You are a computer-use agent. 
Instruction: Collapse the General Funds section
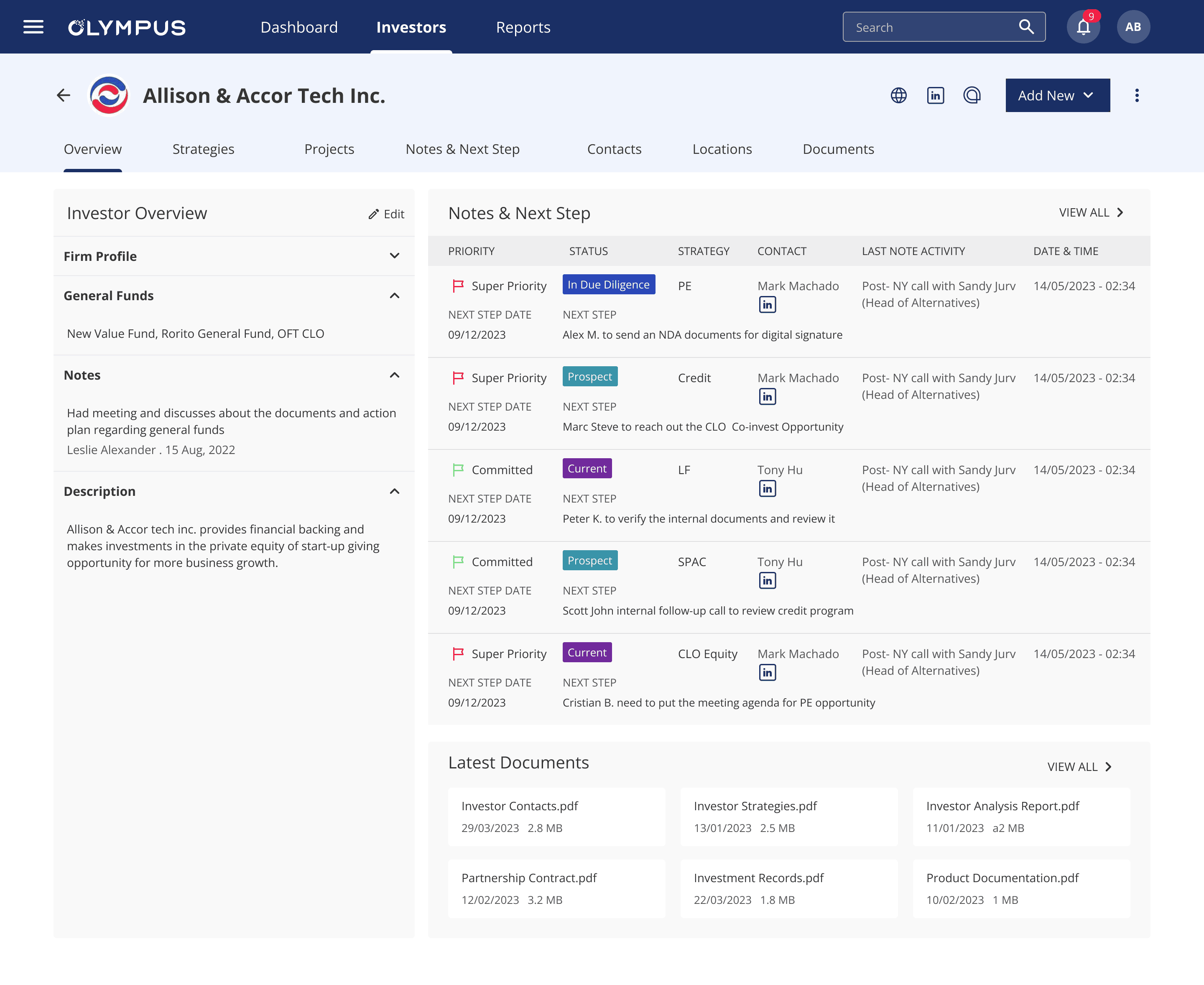[x=394, y=296]
